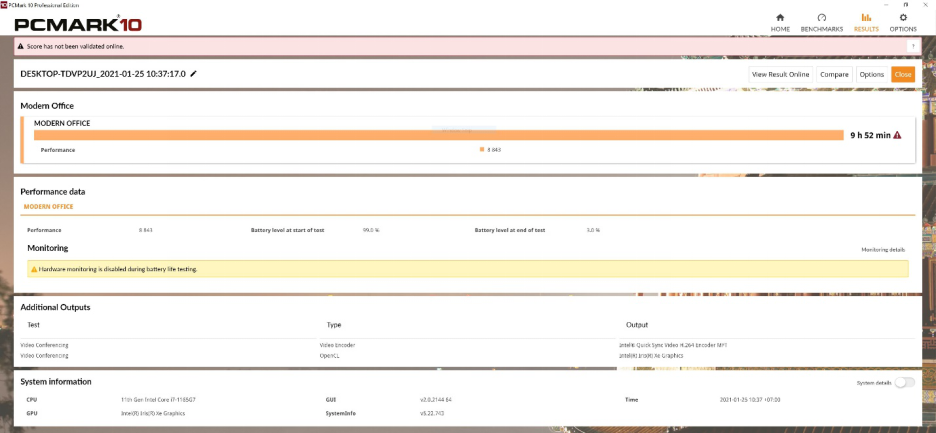Click result title DESKTOP-TDVP2UJ_2021-01-25
The height and width of the screenshot is (433, 936).
[103, 74]
